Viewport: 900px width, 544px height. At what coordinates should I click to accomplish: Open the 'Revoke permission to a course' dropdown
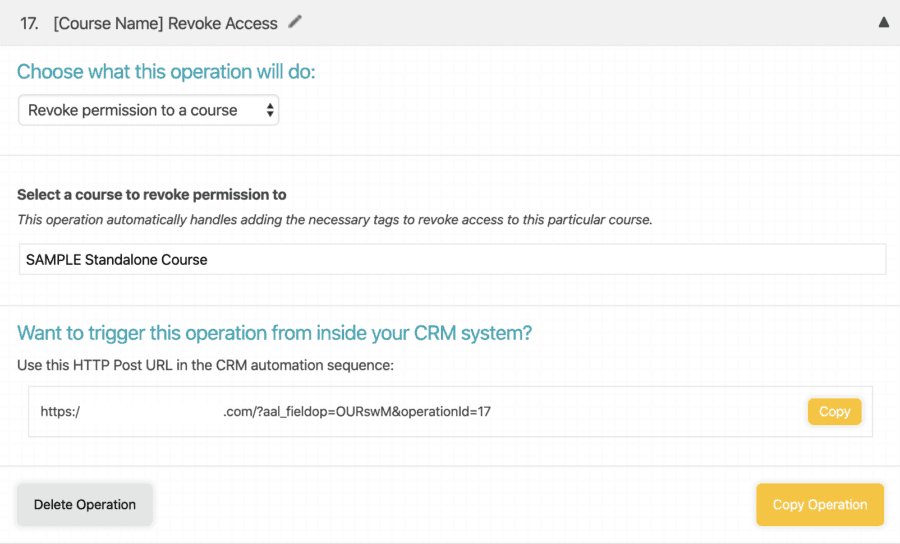tap(148, 110)
